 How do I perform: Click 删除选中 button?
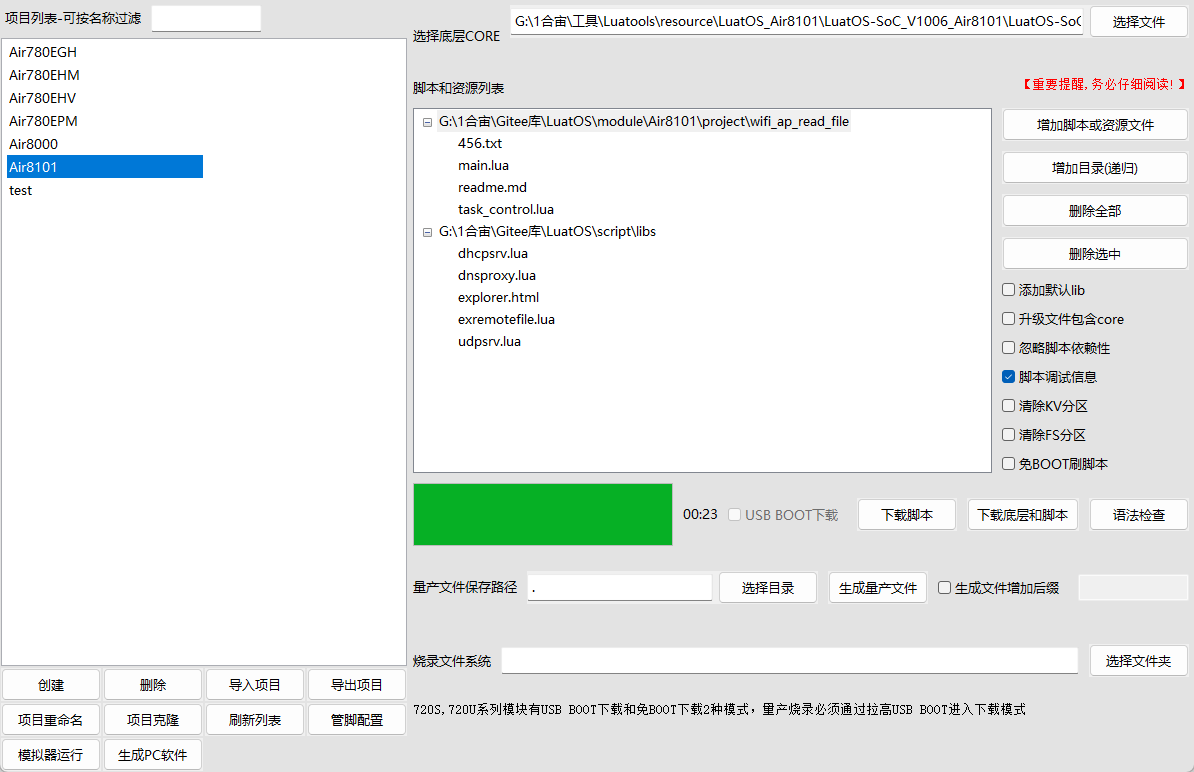1095,254
